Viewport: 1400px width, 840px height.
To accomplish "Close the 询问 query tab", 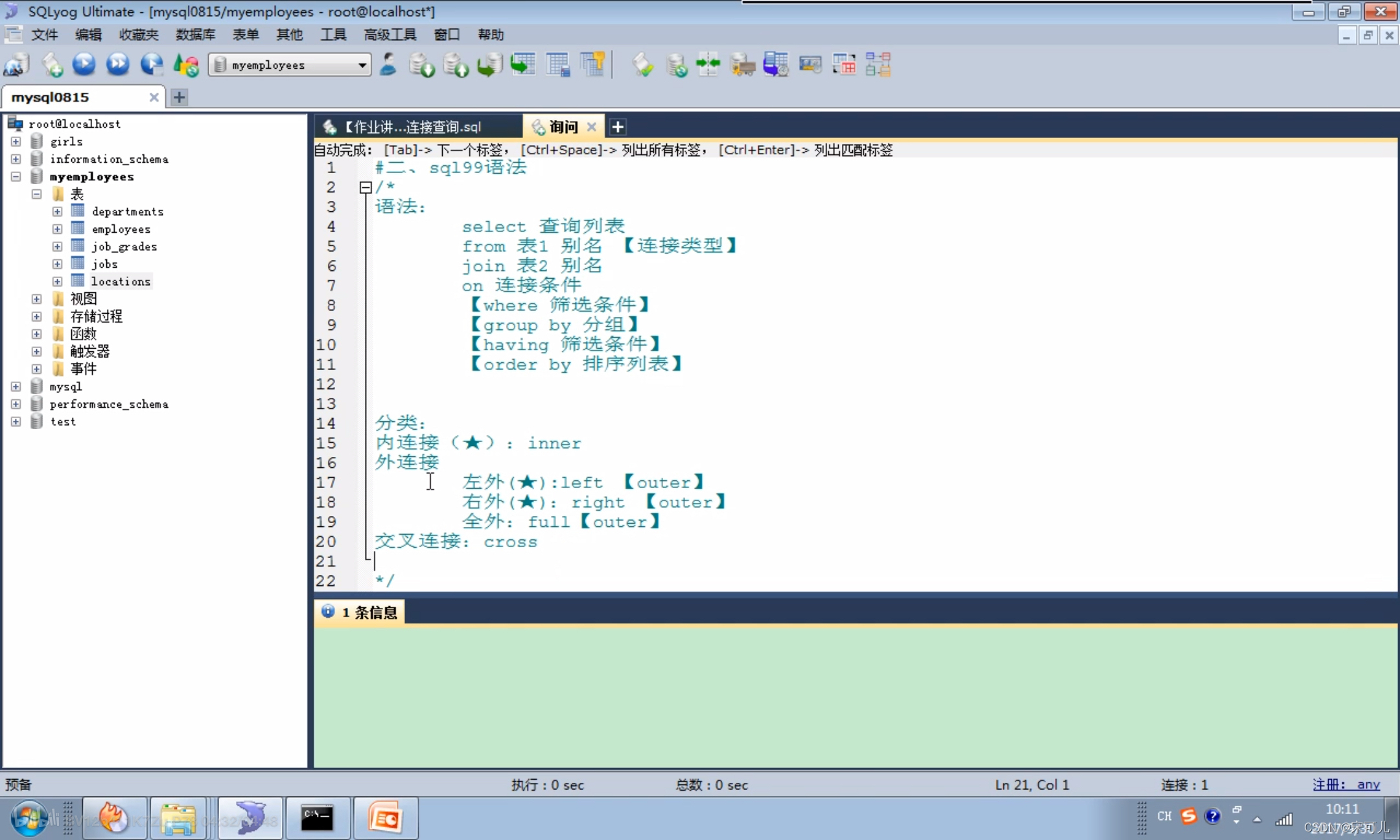I will point(591,127).
